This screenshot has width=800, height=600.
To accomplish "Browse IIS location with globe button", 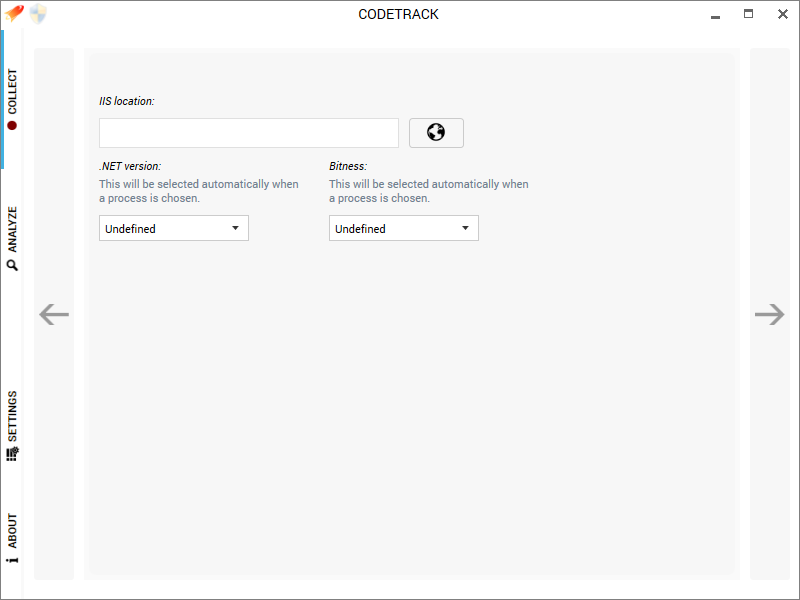I will 436,133.
